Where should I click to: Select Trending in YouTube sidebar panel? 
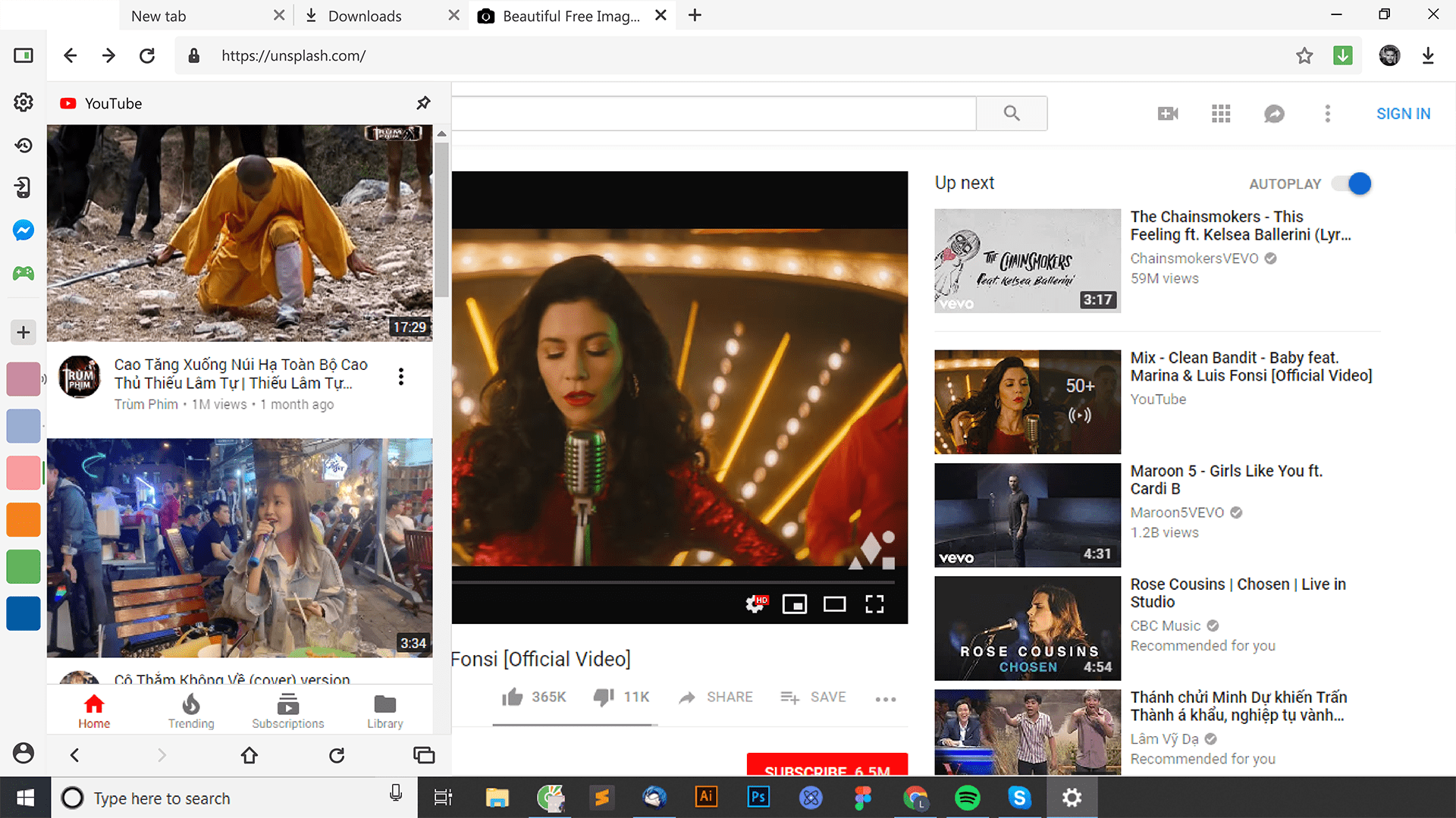(x=191, y=711)
